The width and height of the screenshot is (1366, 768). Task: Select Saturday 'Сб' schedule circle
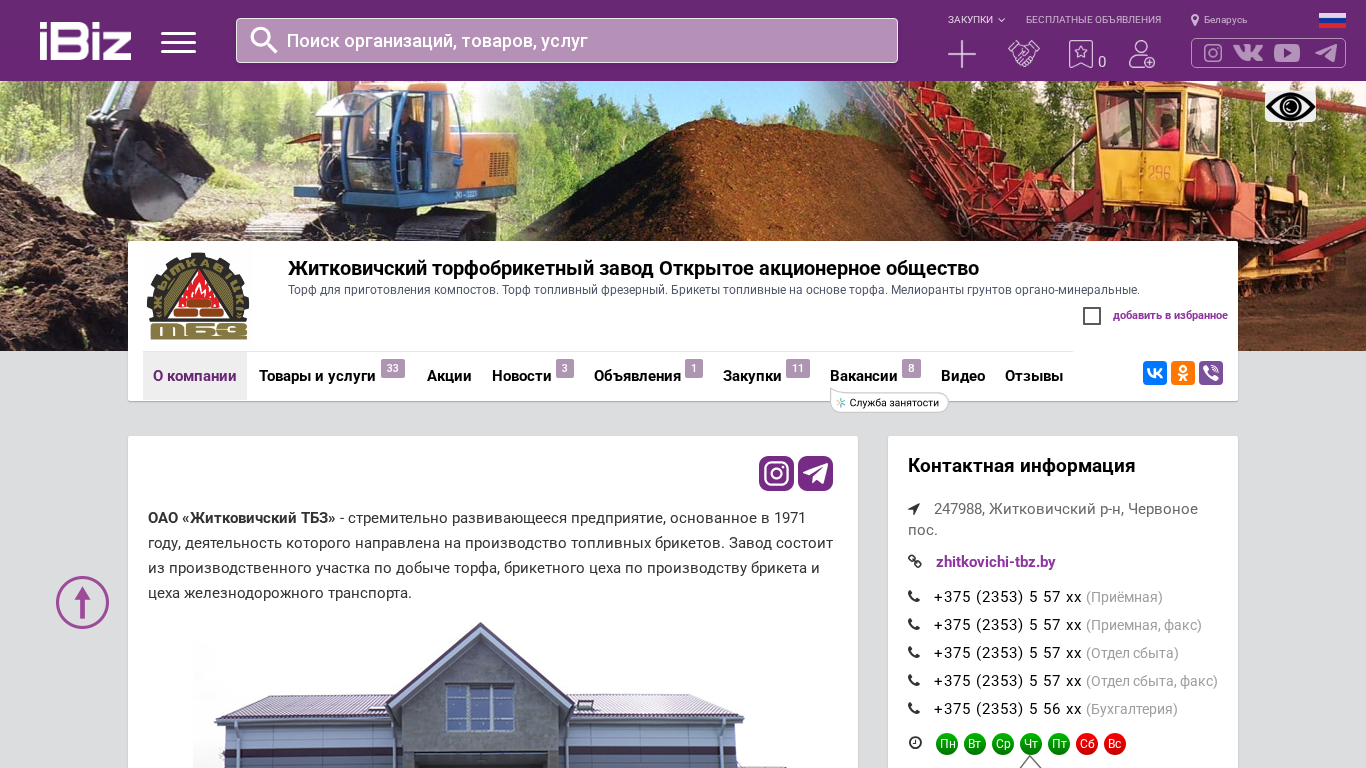[1087, 744]
